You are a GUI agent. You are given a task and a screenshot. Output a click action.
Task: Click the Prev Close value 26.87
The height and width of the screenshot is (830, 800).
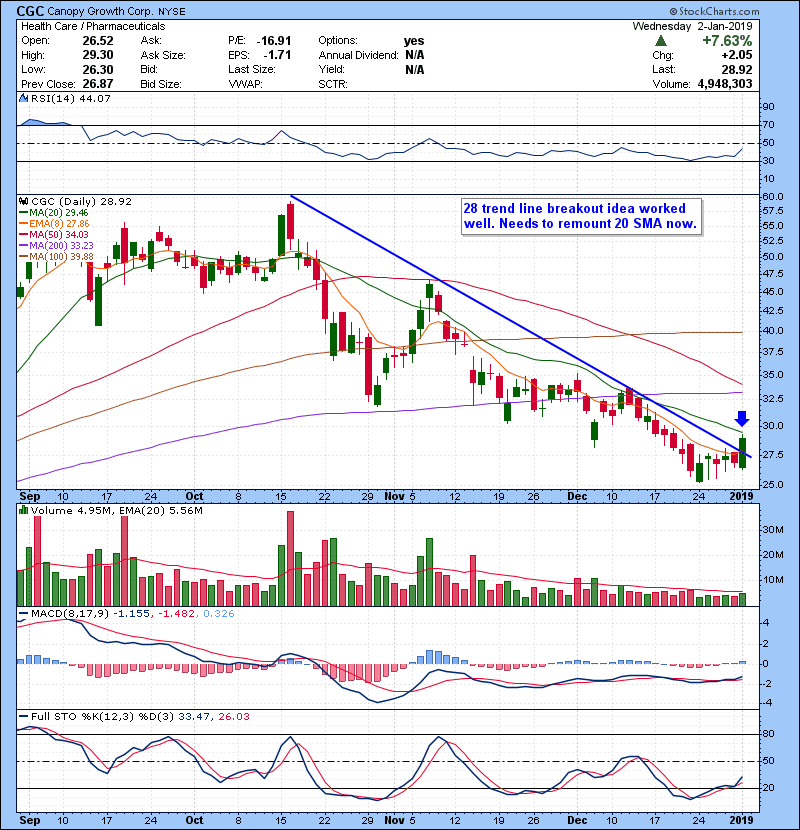[x=98, y=84]
